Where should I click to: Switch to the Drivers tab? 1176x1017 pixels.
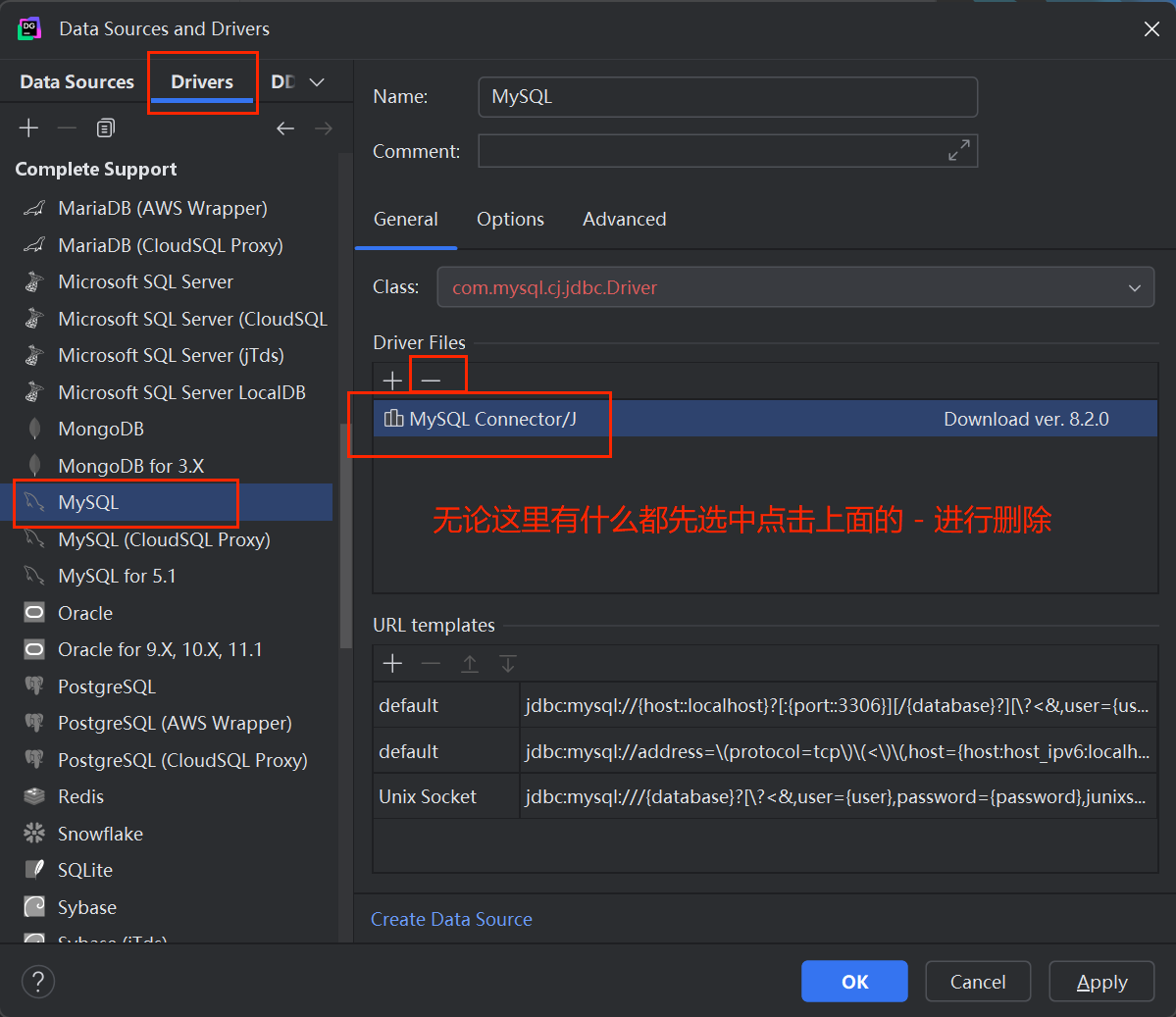coord(202,81)
